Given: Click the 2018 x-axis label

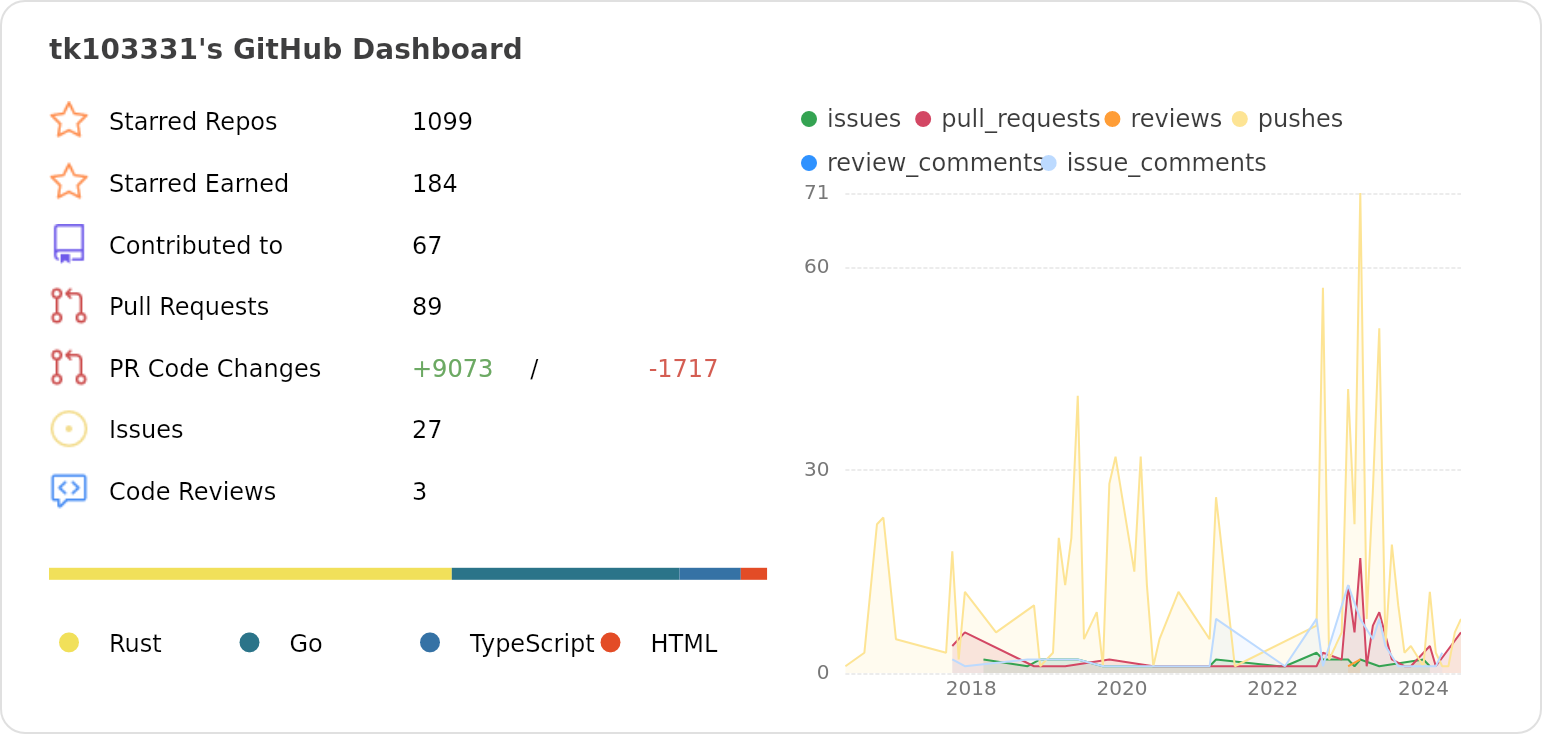Looking at the screenshot, I should (x=971, y=688).
